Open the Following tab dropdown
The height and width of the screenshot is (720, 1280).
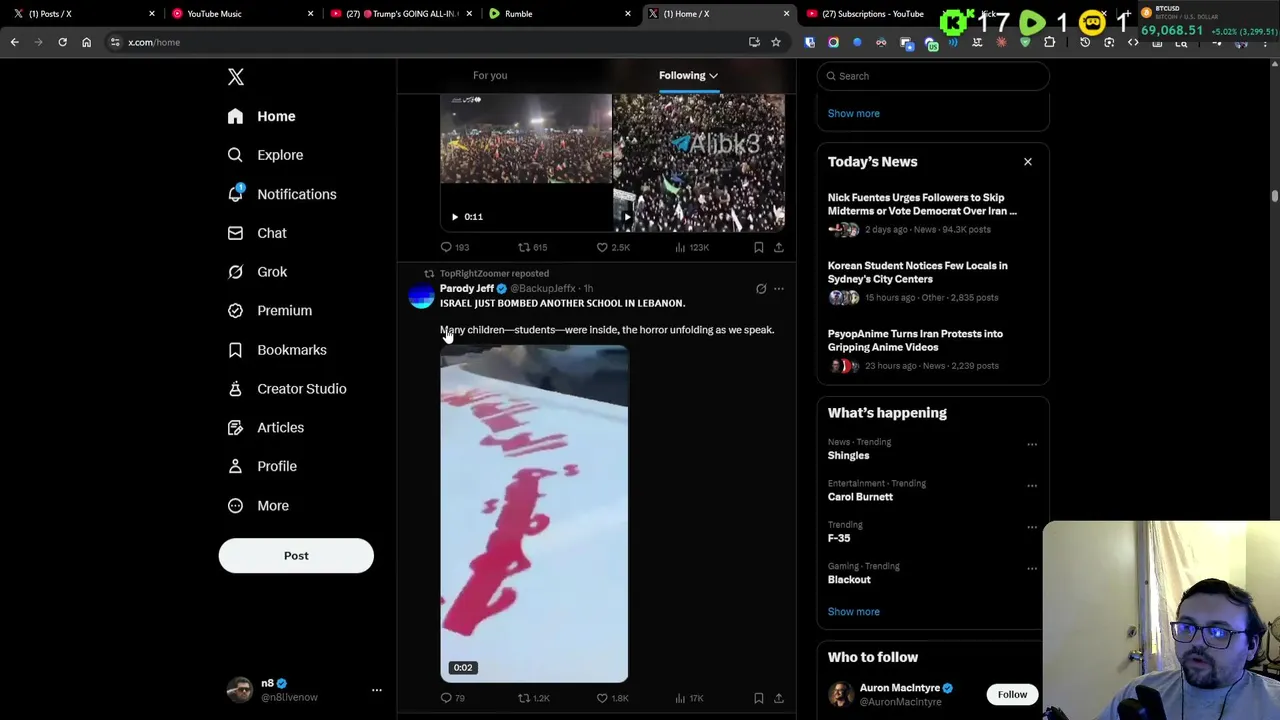[688, 75]
